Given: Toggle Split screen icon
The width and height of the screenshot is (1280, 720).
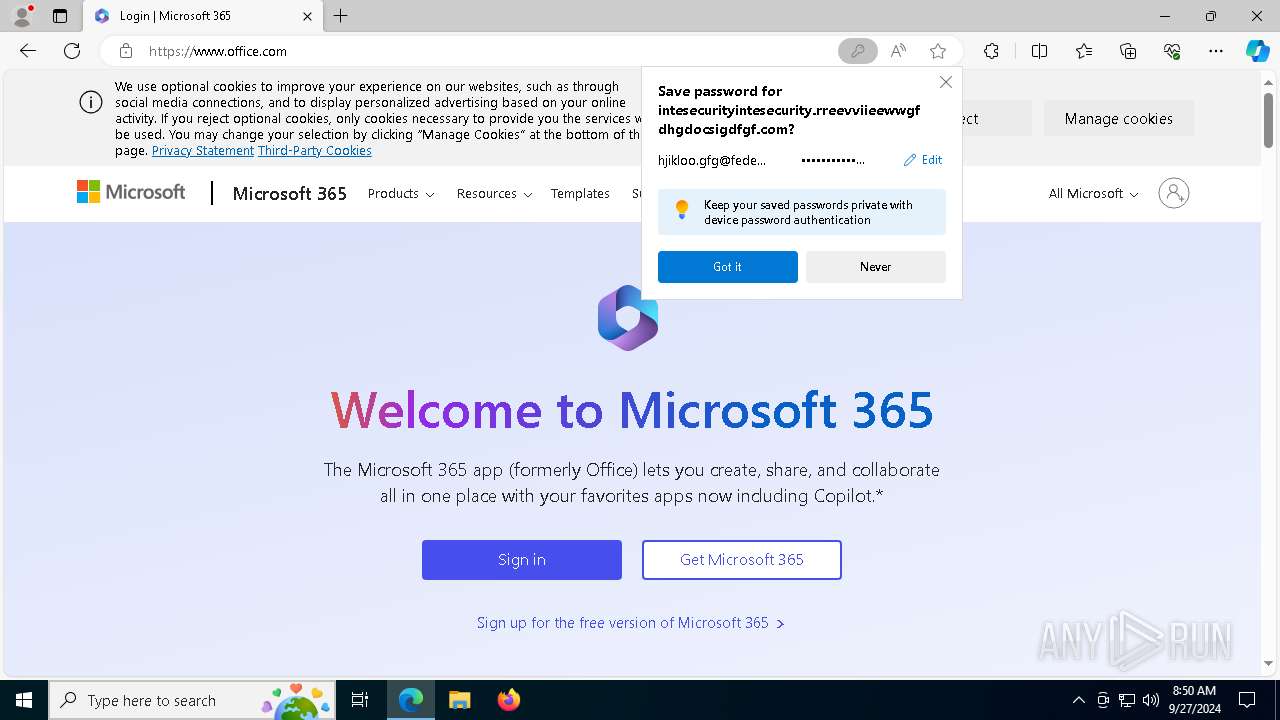Looking at the screenshot, I should point(1039,51).
